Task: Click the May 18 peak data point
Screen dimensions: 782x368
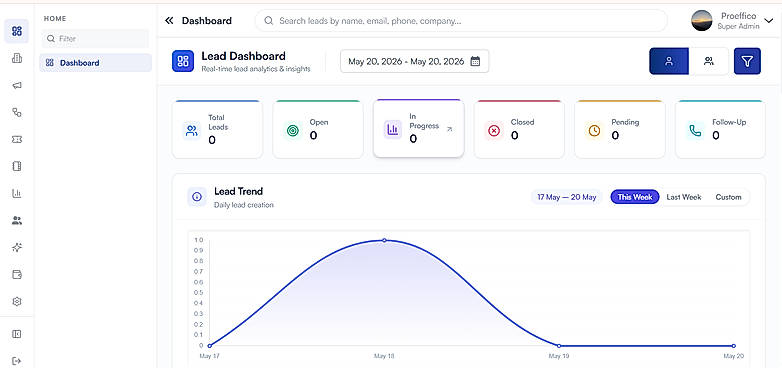Action: [x=384, y=240]
